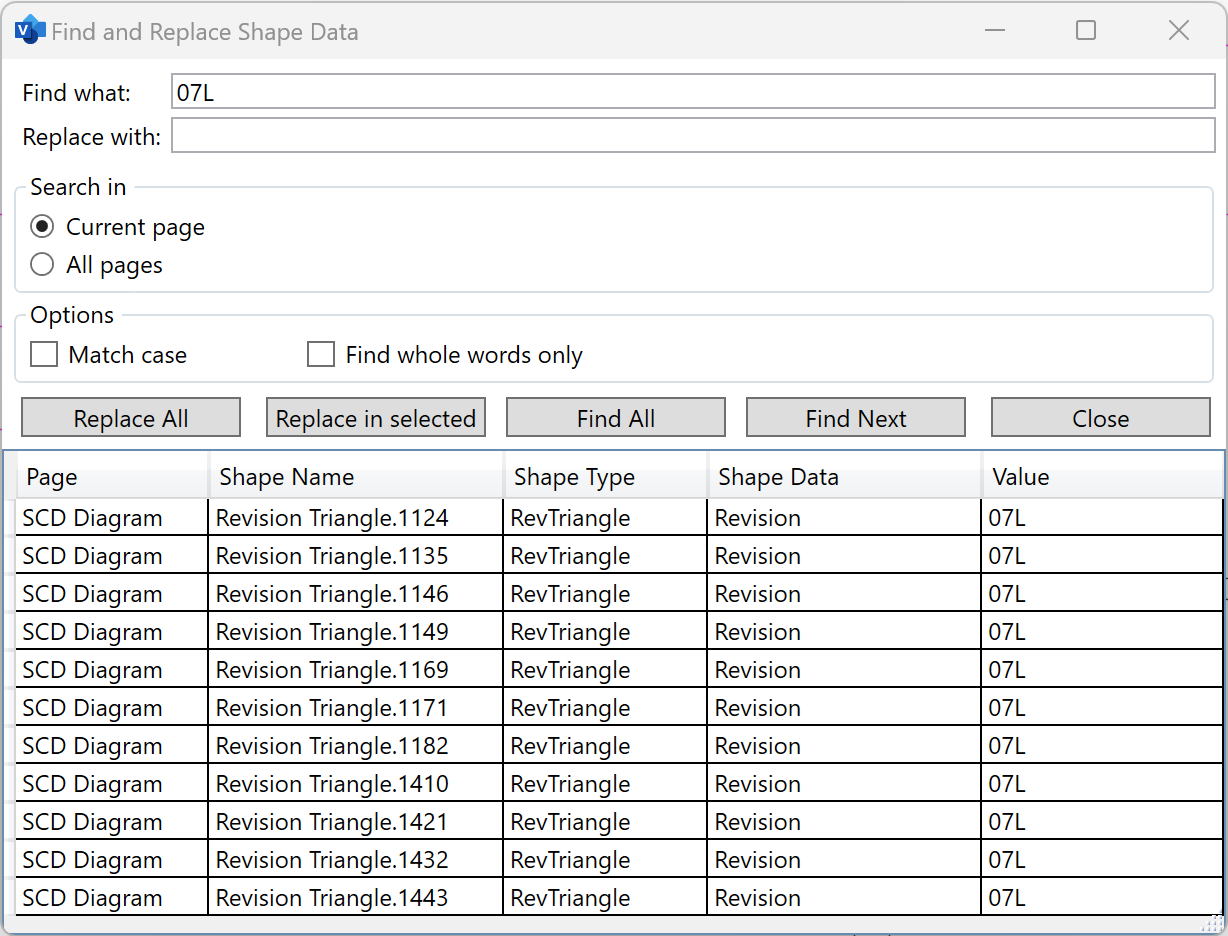Screen dimensions: 1228x936
Task: Sort by the Shape Name column header
Action: pyautogui.click(x=357, y=478)
